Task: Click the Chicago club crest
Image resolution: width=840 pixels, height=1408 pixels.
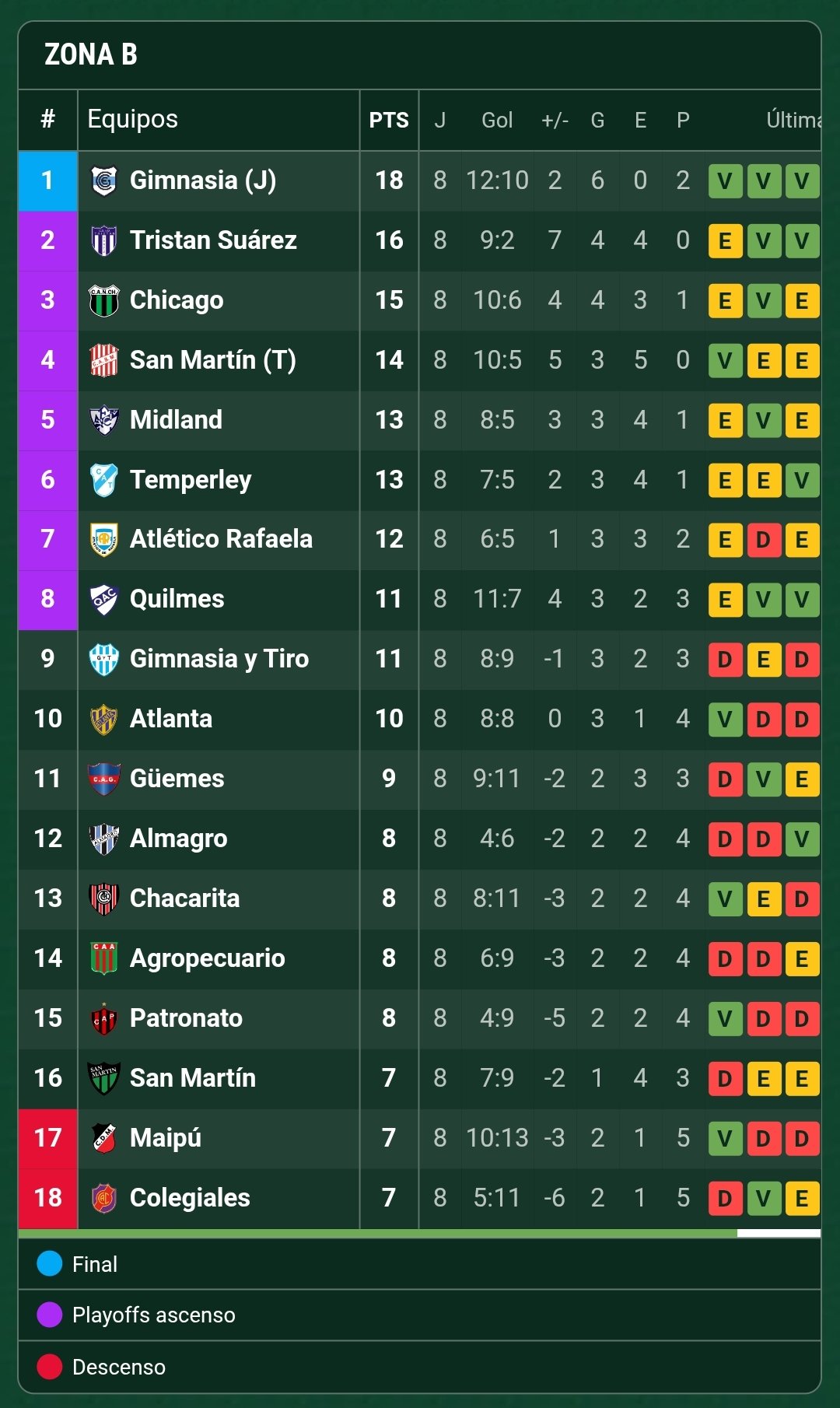Action: click(x=104, y=300)
